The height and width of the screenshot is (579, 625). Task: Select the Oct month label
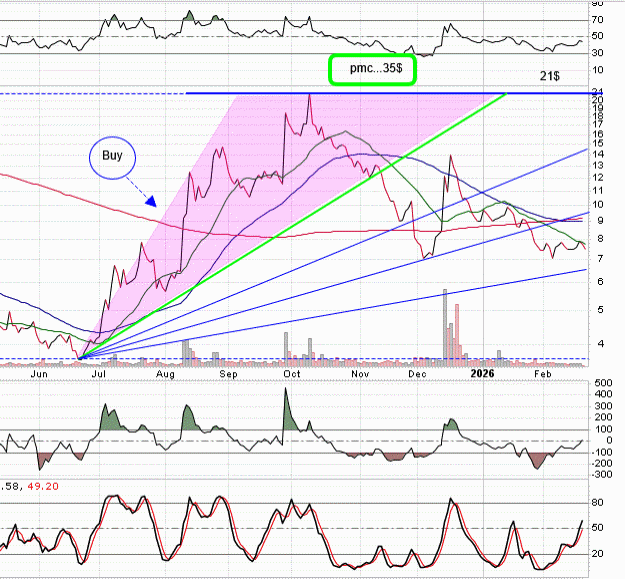click(292, 373)
